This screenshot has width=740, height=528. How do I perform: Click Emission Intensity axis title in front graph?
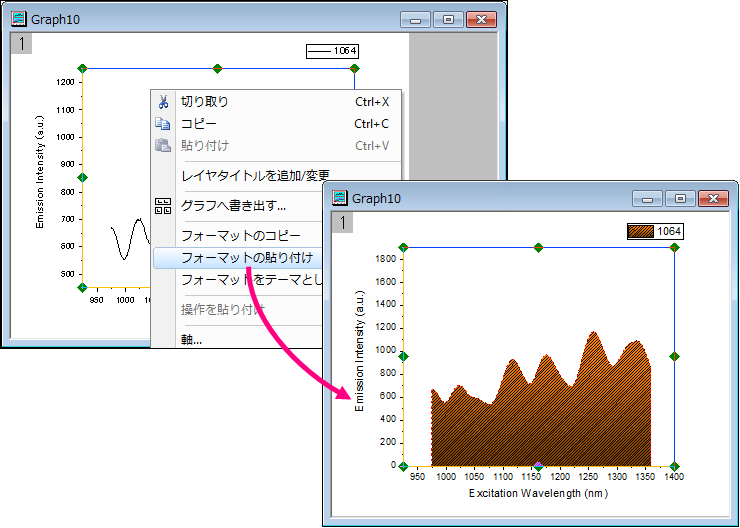(x=360, y=352)
